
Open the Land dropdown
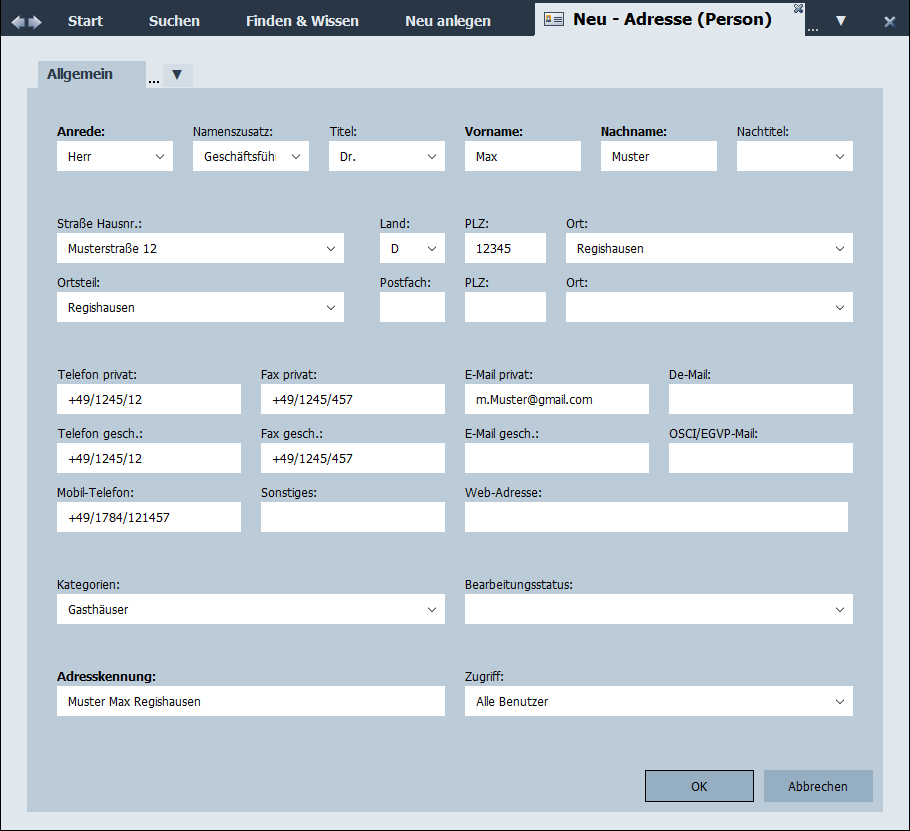point(432,249)
